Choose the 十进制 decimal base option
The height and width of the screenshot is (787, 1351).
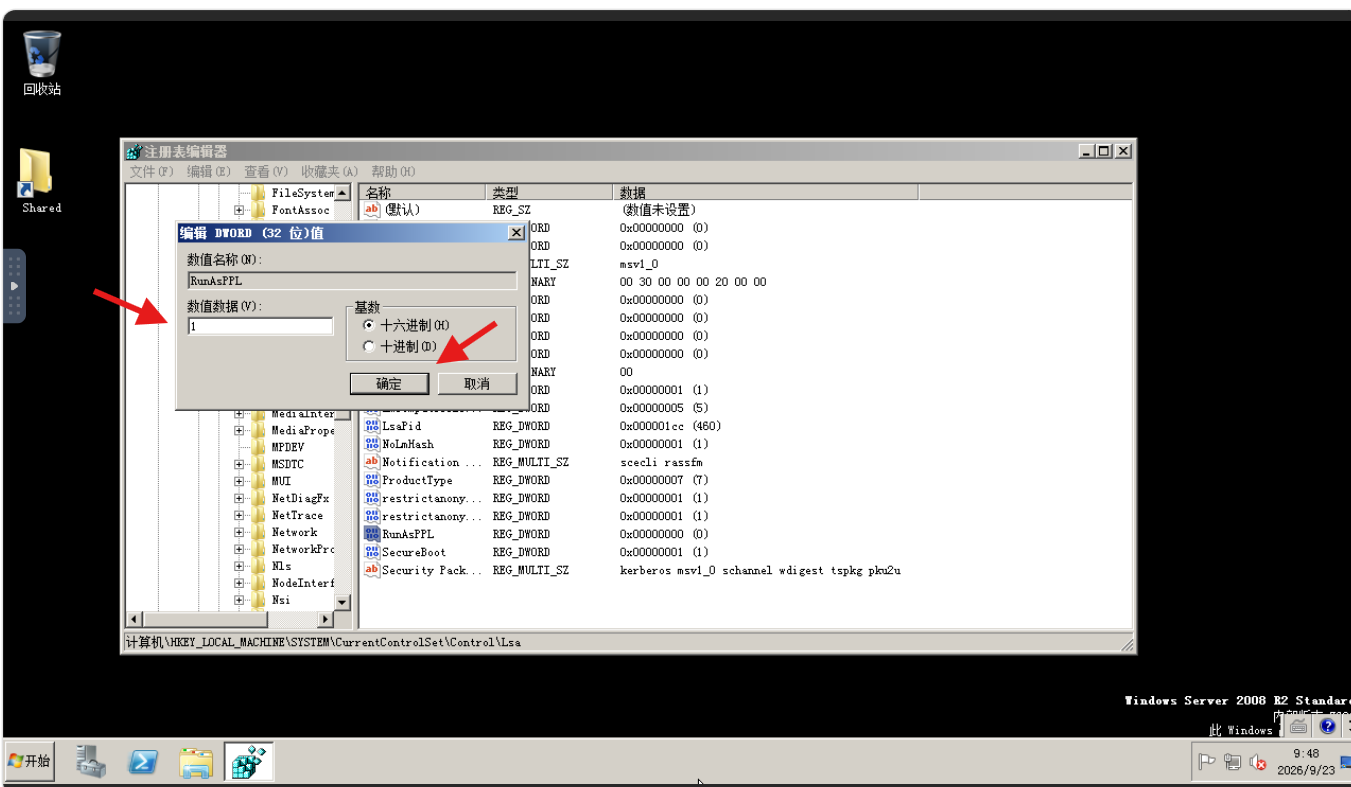click(400, 347)
